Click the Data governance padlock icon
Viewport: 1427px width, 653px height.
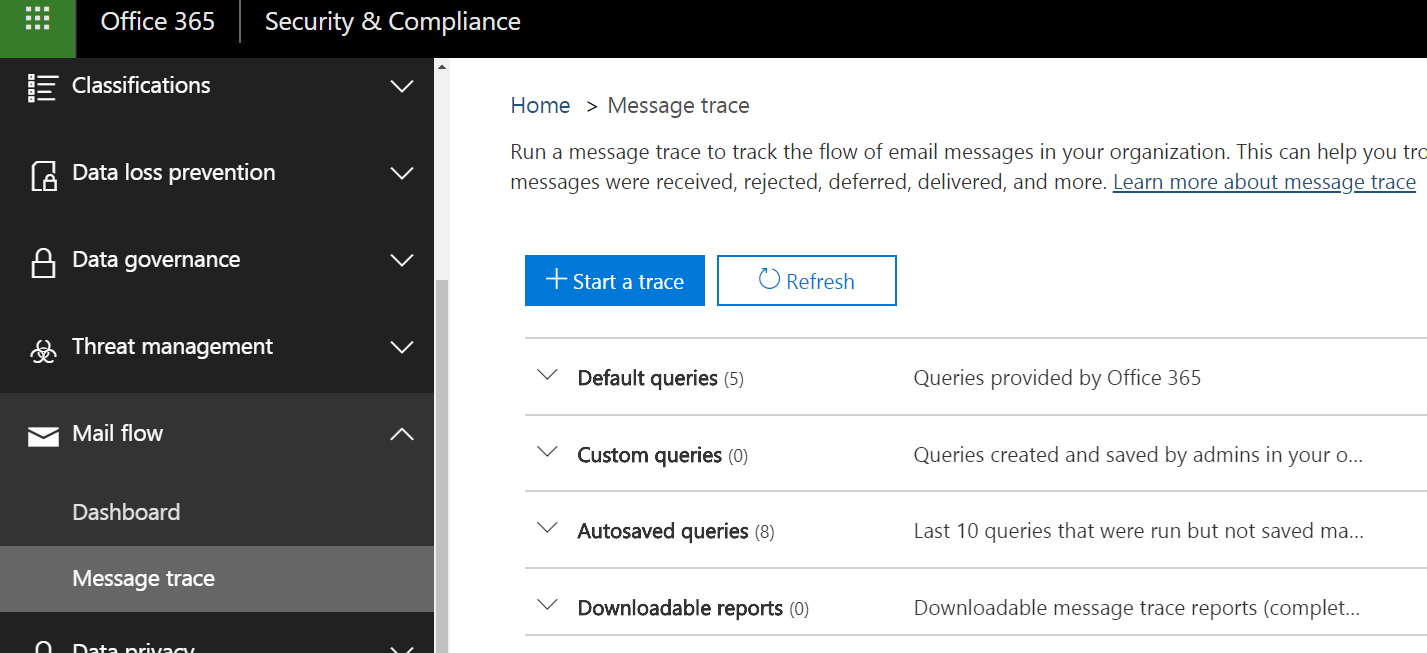tap(43, 259)
